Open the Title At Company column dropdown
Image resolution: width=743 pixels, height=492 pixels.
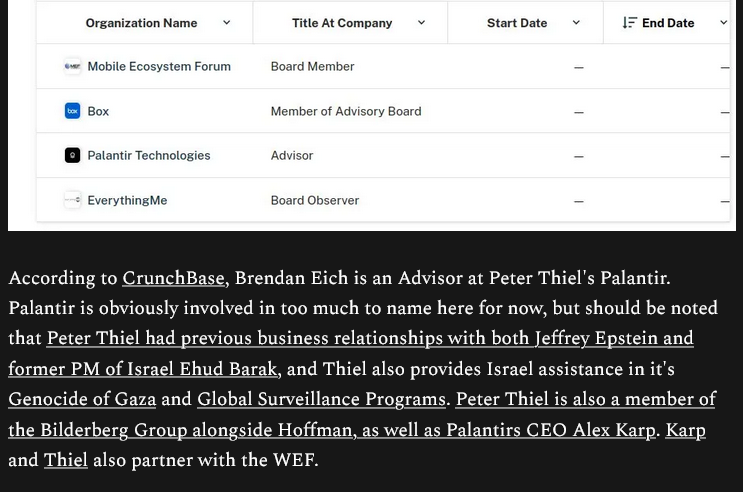pos(421,23)
